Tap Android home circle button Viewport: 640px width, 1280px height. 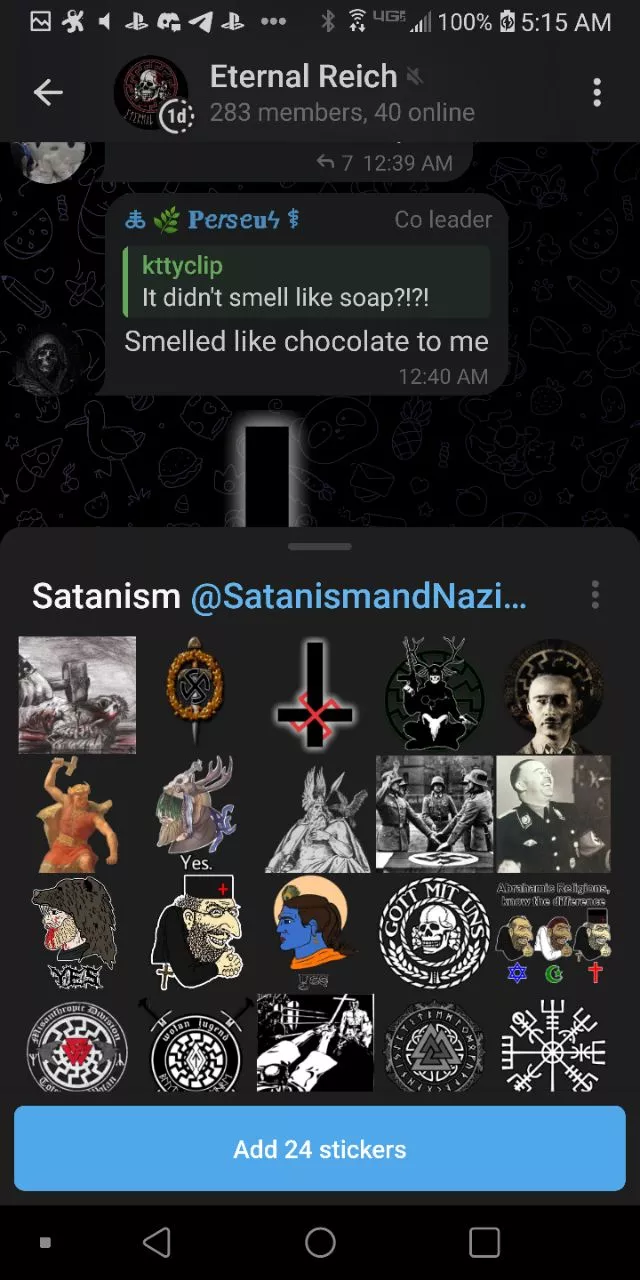(320, 1242)
